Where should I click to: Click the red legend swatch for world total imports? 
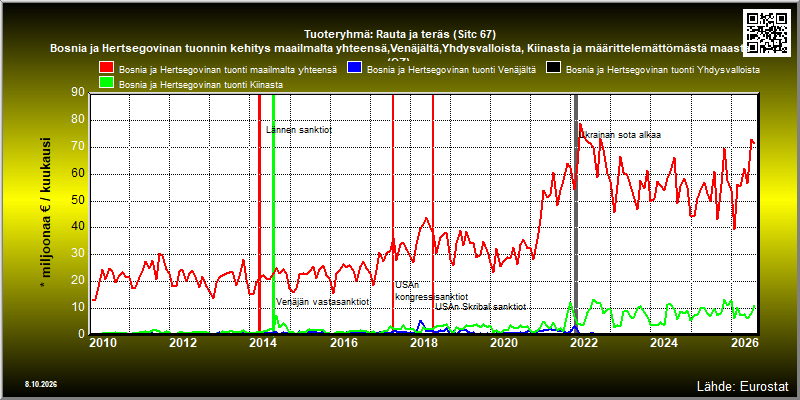[107, 68]
